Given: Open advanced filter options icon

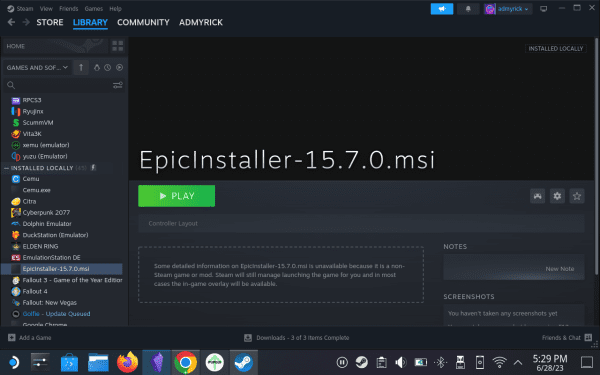Looking at the screenshot, I should (x=117, y=85).
